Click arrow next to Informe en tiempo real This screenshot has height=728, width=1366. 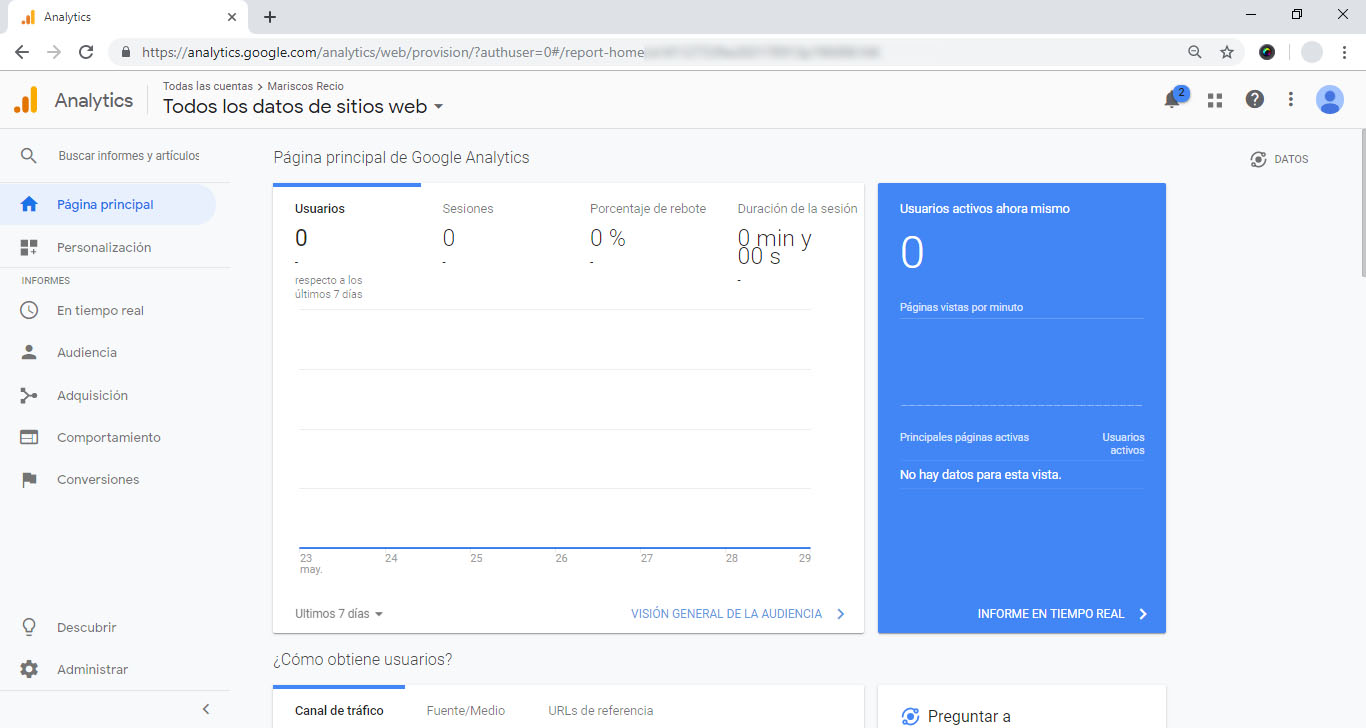click(x=1143, y=614)
